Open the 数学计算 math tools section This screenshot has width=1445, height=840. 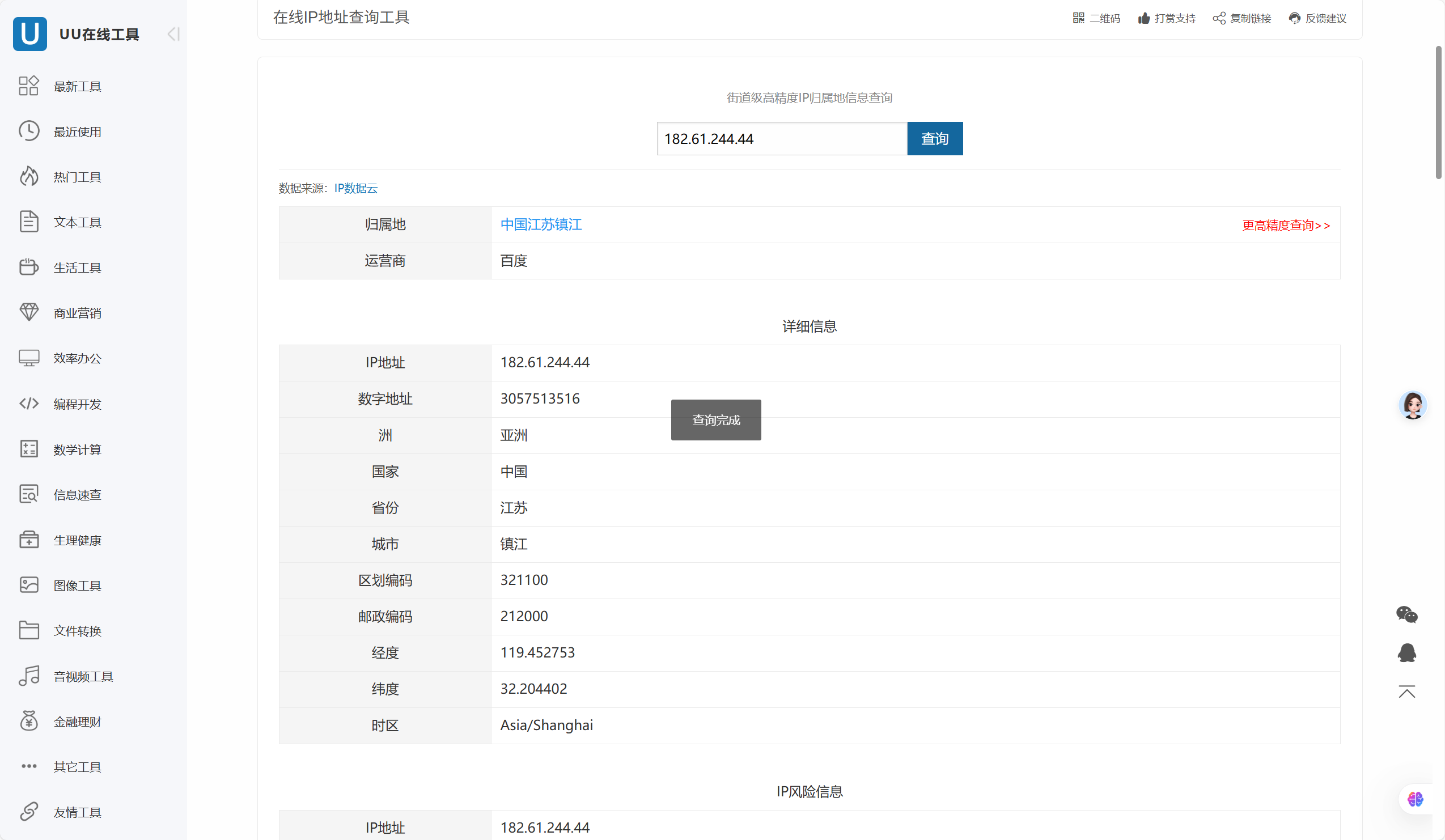pyautogui.click(x=77, y=449)
